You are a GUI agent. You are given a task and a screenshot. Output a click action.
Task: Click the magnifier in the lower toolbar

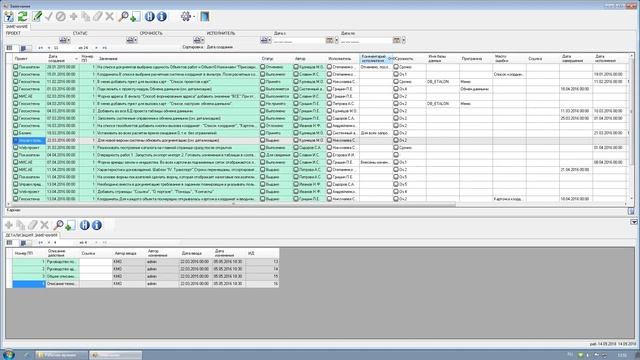pyautogui.click(x=58, y=225)
